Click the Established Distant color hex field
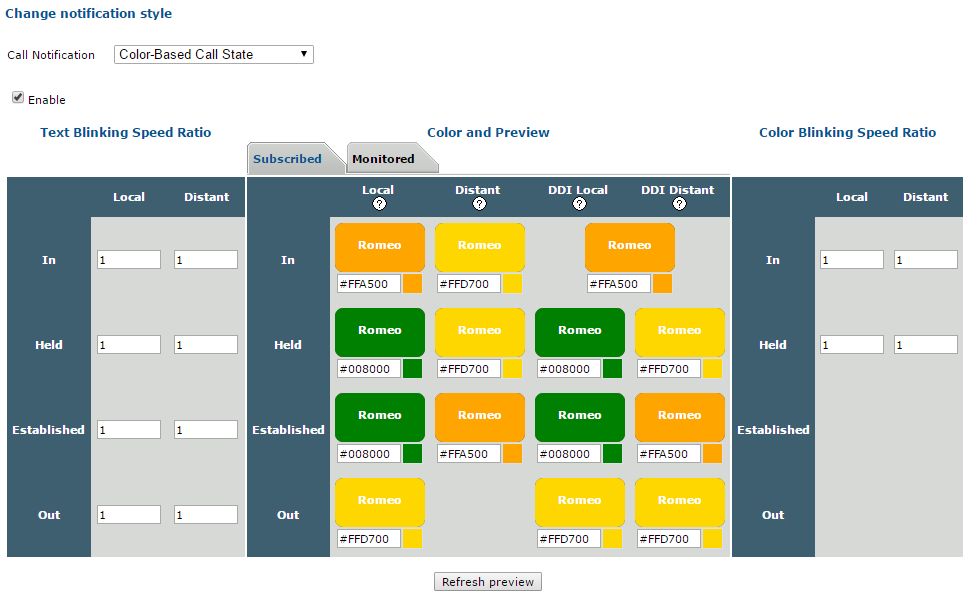 pos(469,454)
